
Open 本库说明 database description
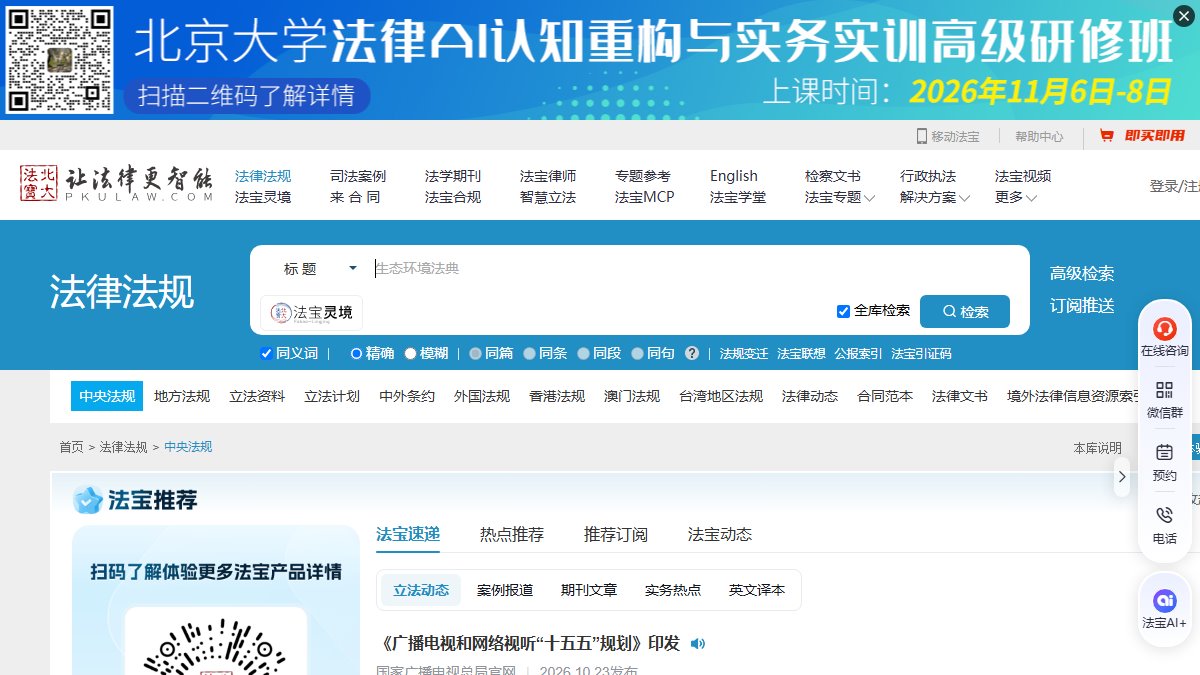click(x=1097, y=448)
